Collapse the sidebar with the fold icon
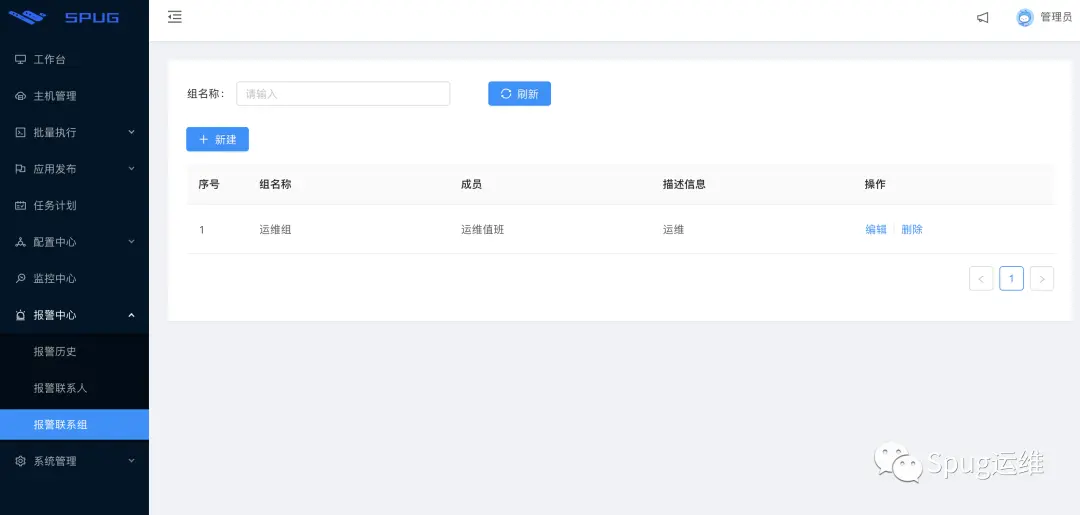The image size is (1080, 515). [x=175, y=17]
